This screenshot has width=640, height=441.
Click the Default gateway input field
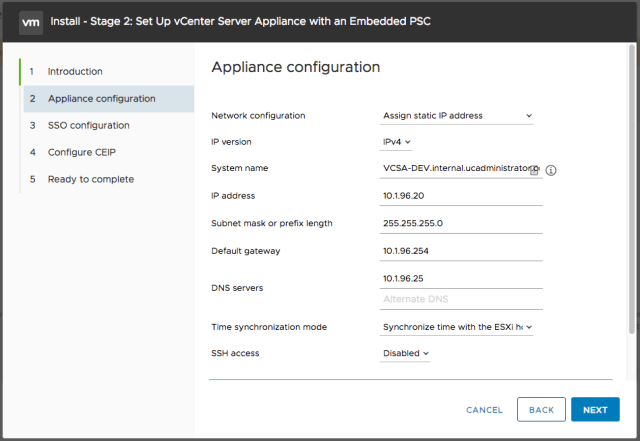click(461, 250)
